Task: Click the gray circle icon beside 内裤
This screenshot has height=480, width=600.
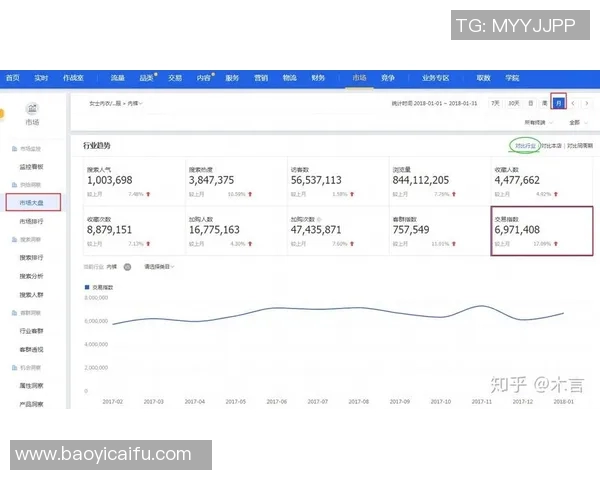Action: tap(127, 267)
